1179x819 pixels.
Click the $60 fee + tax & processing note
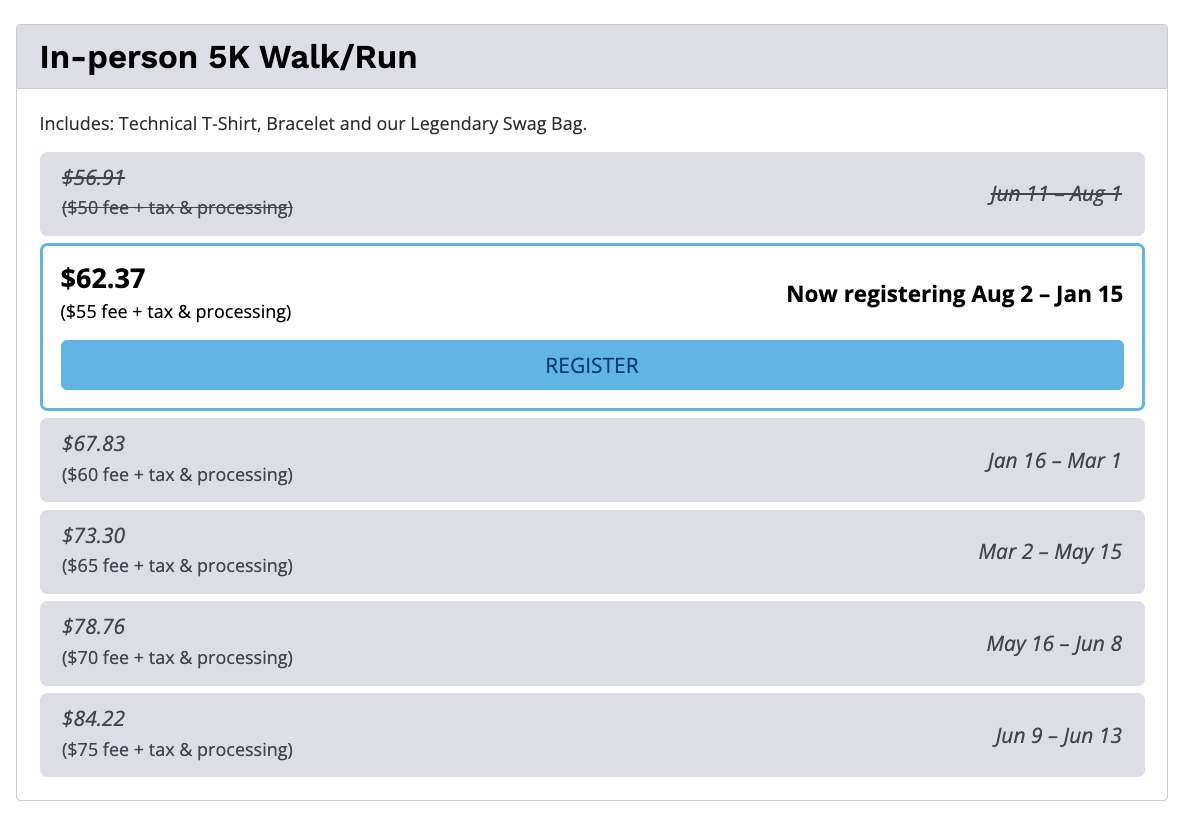177,474
